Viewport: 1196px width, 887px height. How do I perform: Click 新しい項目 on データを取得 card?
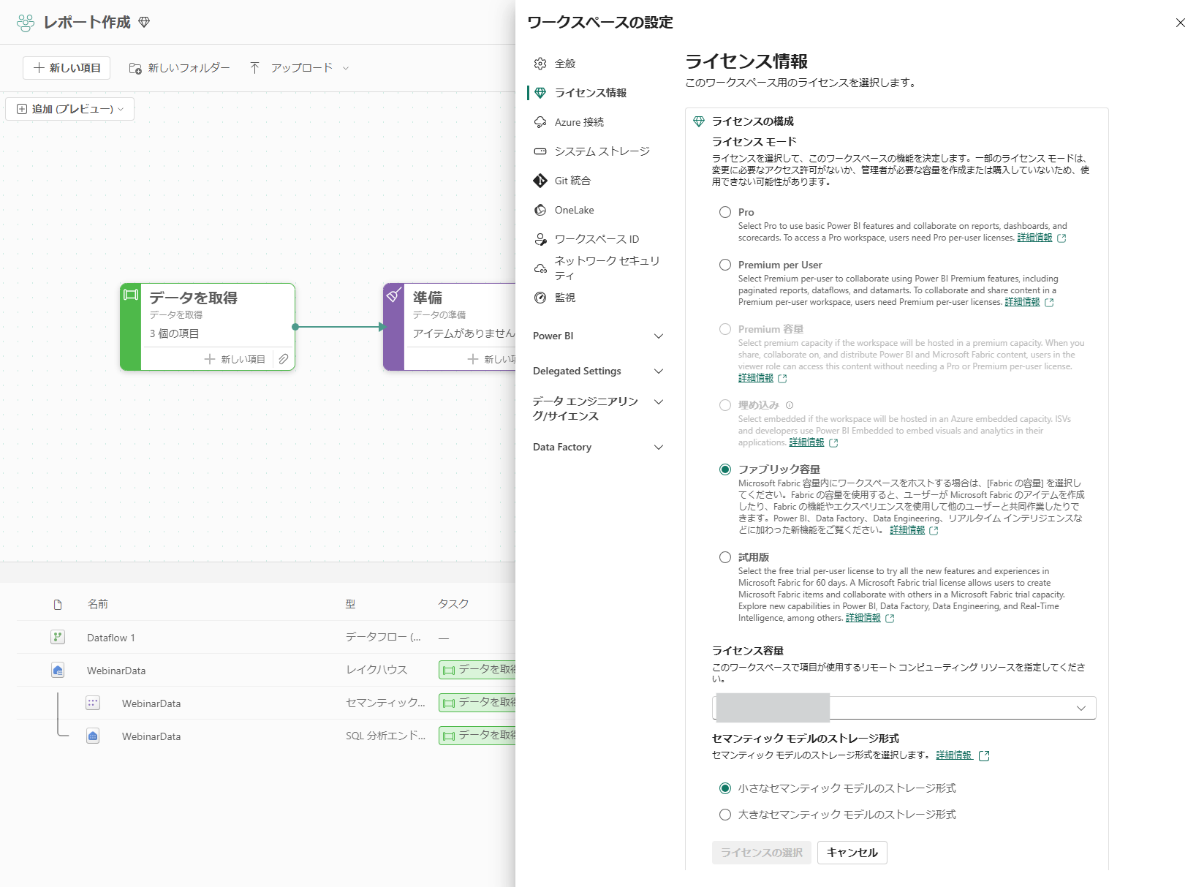coord(234,359)
